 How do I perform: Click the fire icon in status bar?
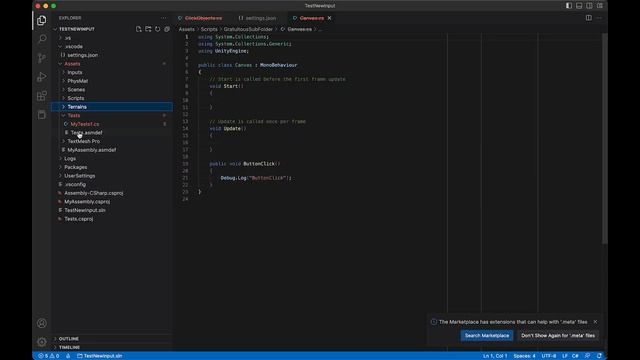(x=68, y=356)
